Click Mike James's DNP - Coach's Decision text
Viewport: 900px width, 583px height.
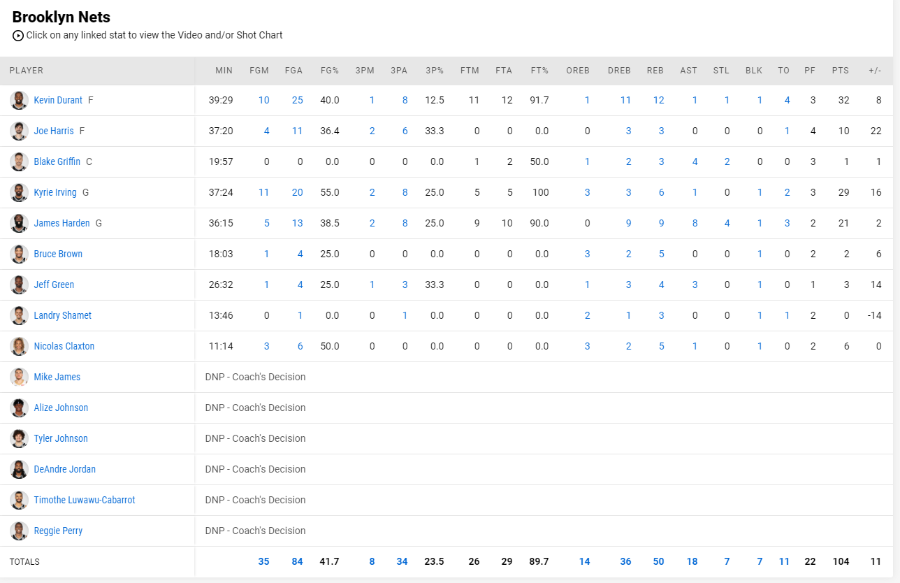pos(255,377)
